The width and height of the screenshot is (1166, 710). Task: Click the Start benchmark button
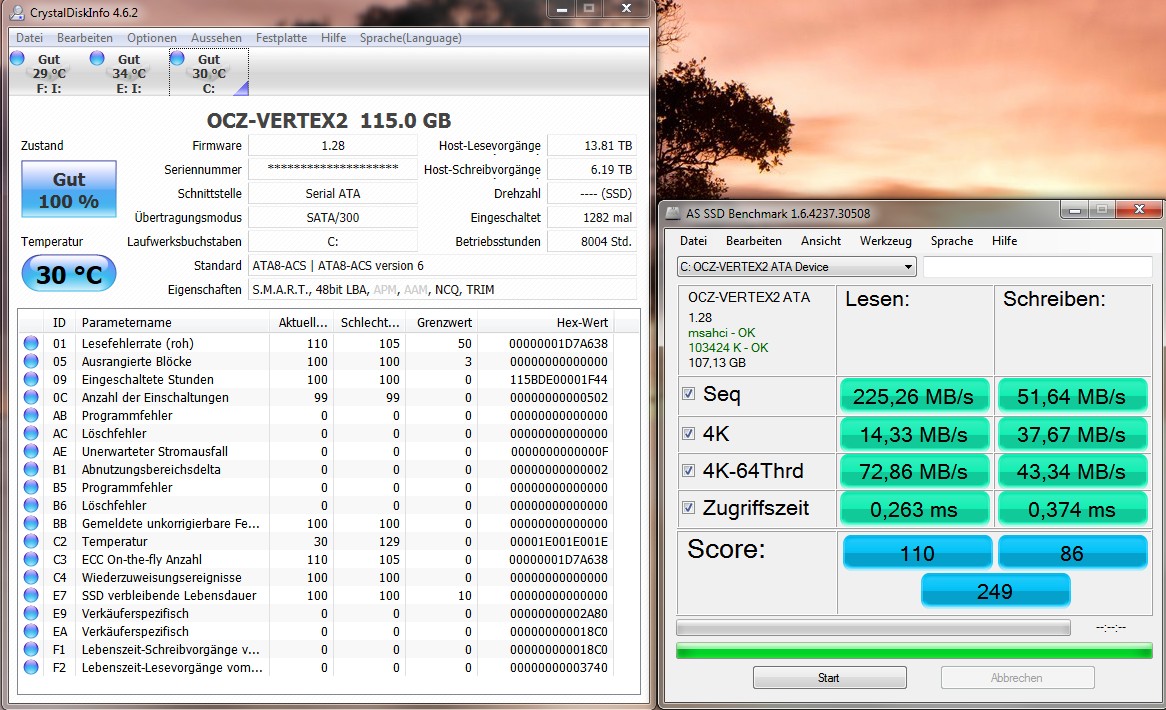click(x=829, y=678)
